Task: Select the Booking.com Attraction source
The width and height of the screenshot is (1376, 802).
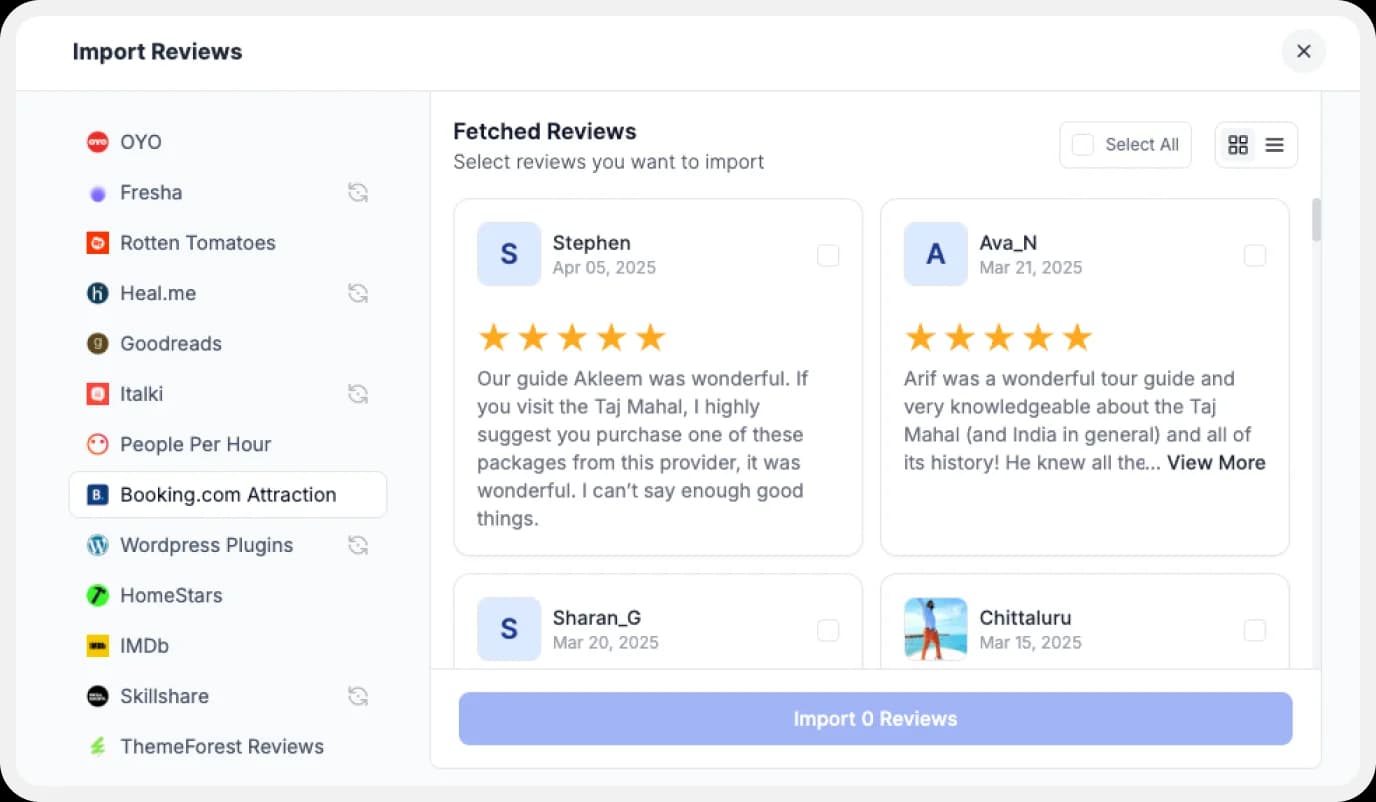Action: [x=227, y=494]
